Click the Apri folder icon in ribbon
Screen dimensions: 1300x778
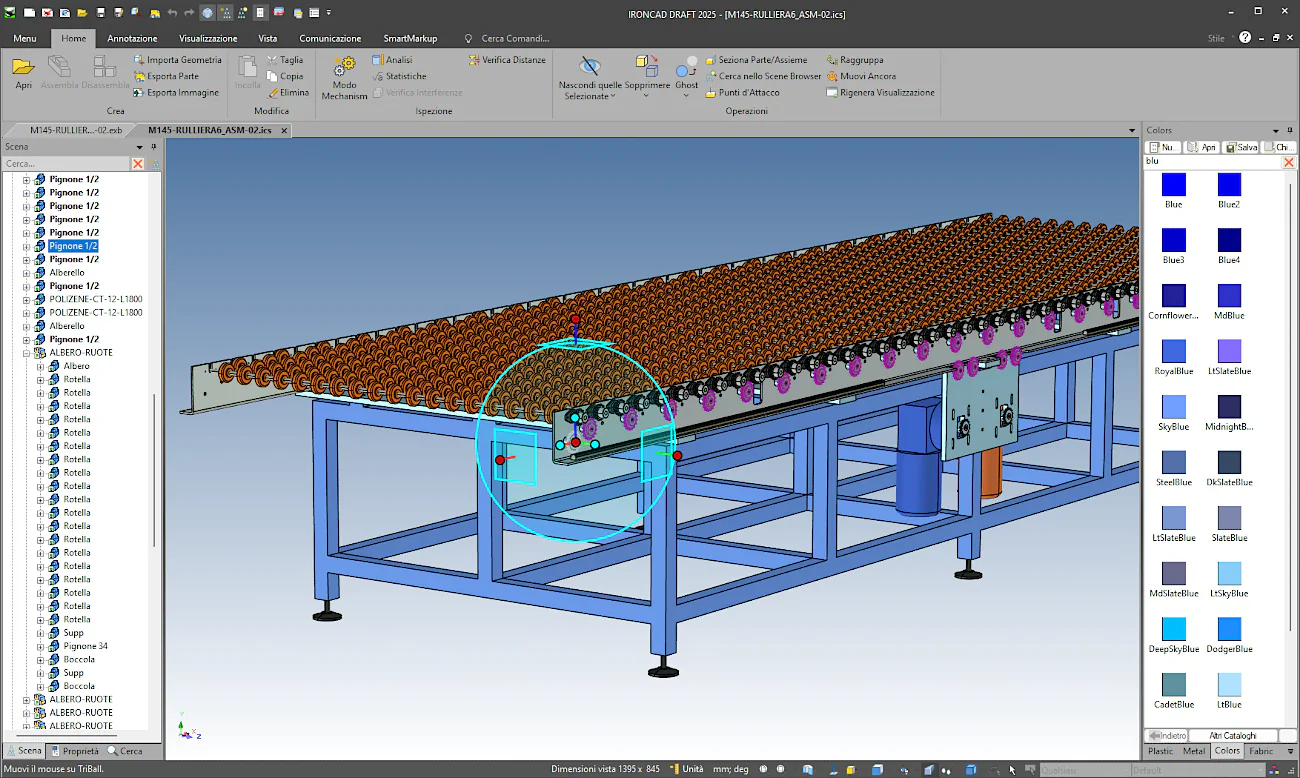coord(23,68)
